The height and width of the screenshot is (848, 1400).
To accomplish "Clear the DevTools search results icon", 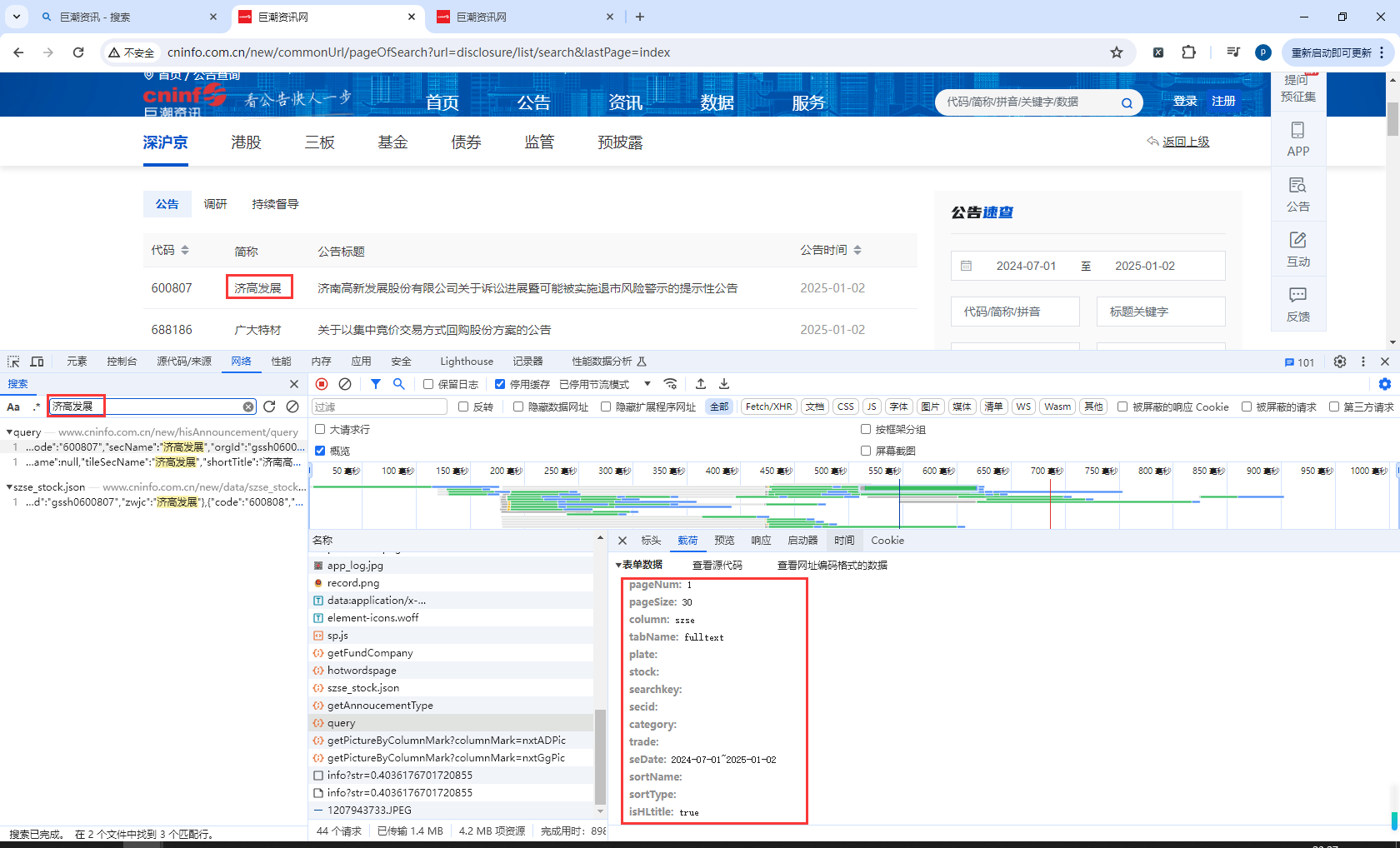I will (292, 407).
